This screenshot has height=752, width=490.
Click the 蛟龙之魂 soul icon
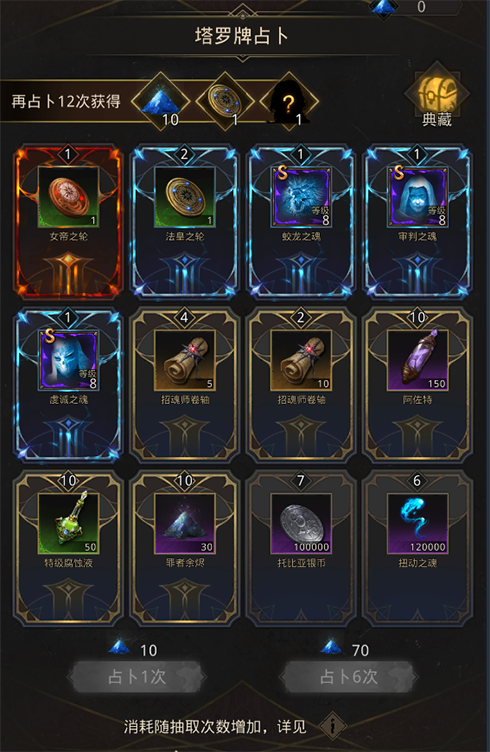pyautogui.click(x=301, y=197)
